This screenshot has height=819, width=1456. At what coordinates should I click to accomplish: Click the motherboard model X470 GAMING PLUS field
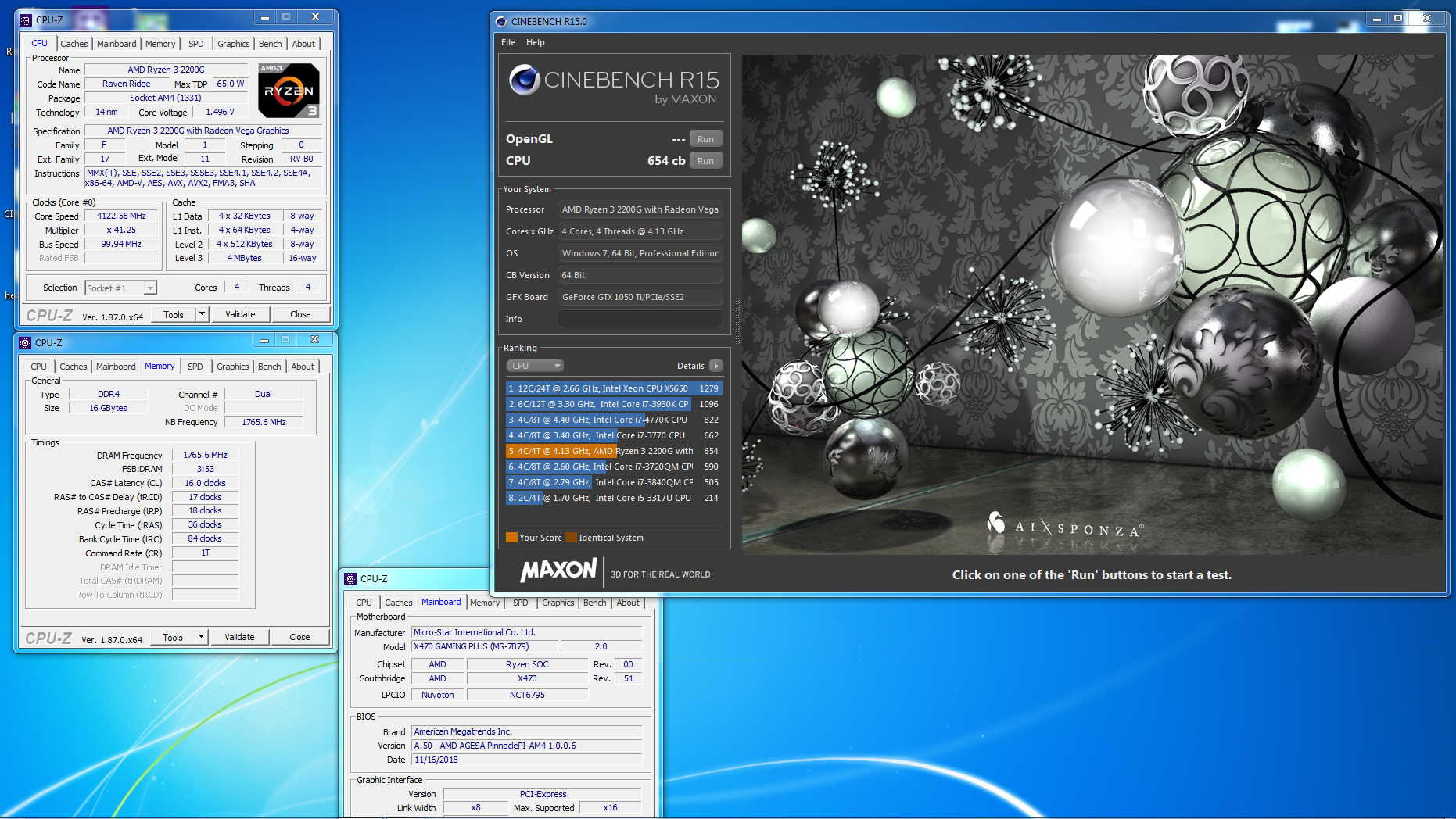tap(485, 646)
